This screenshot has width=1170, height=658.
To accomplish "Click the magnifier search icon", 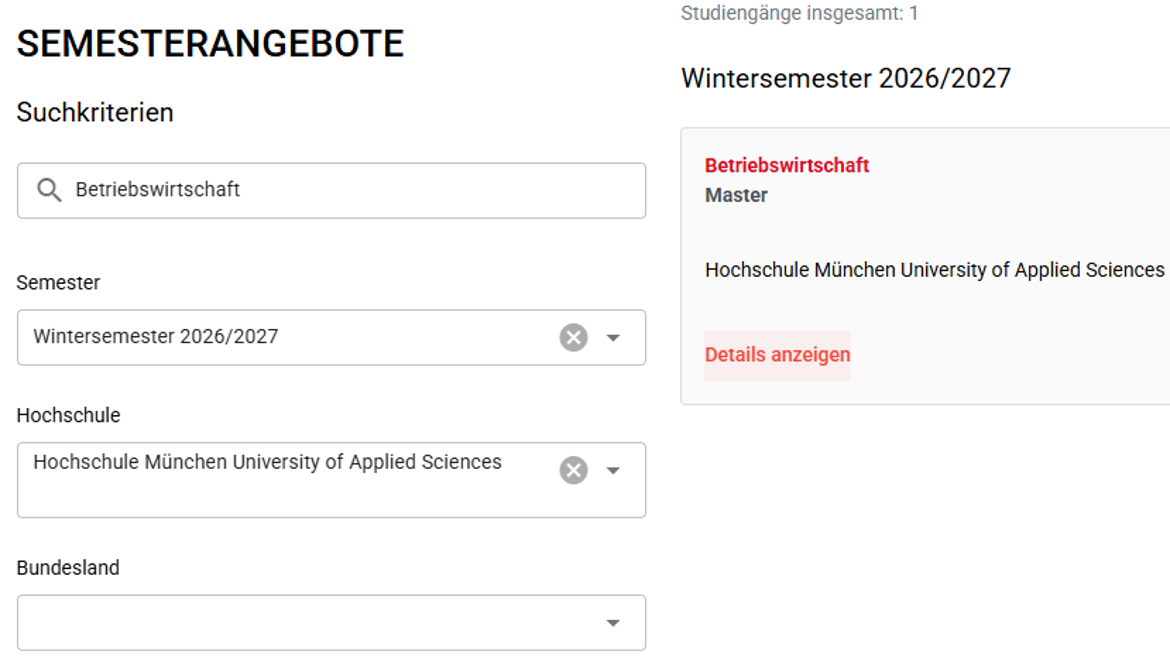I will 48,189.
